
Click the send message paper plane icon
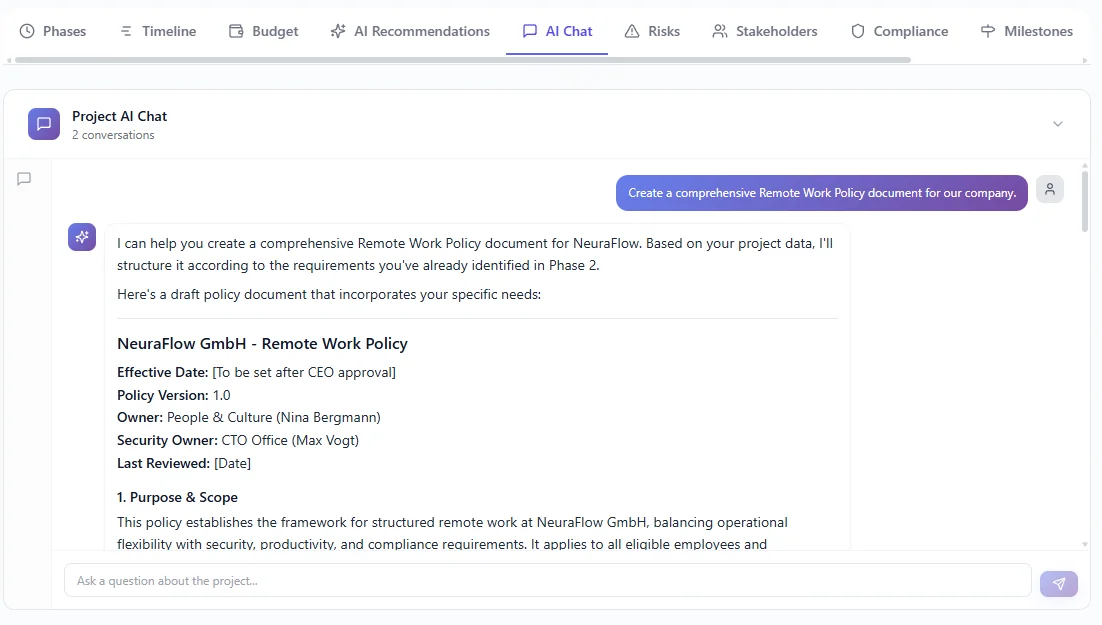(1058, 584)
